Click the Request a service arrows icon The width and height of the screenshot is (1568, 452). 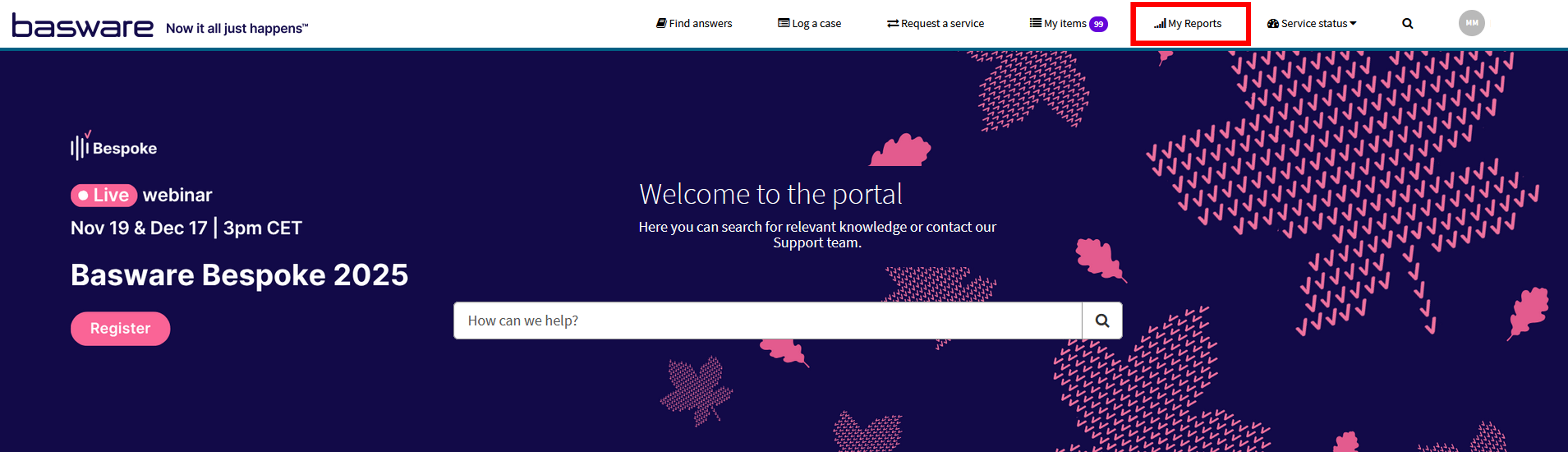pos(892,23)
